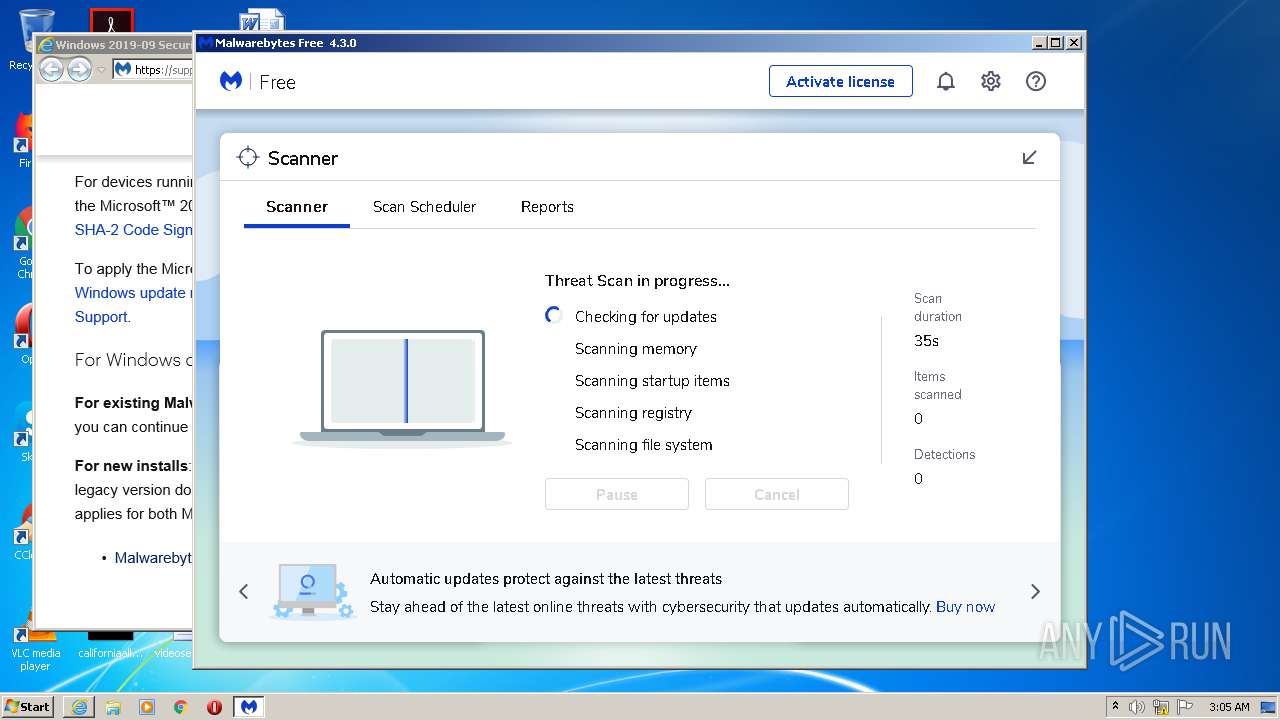Open Google Chrome from the taskbar
1280x720 pixels.
pos(181,706)
